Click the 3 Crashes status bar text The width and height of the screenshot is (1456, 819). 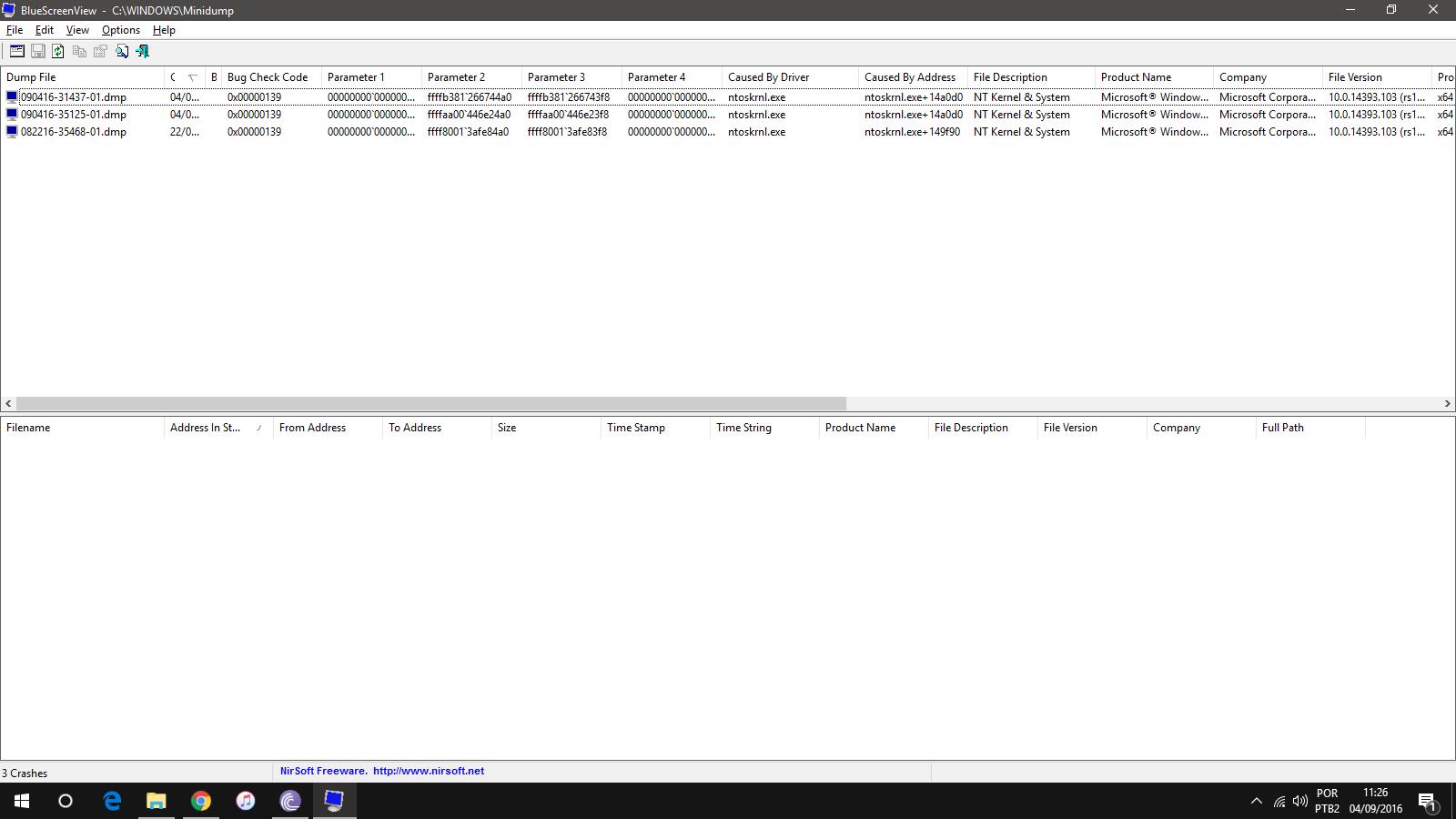[x=25, y=773]
